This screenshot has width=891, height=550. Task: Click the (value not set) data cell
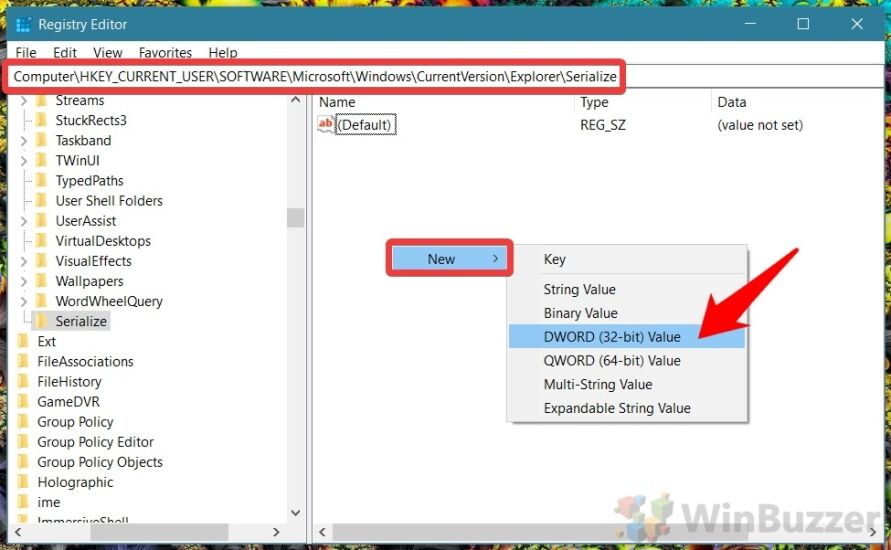pyautogui.click(x=760, y=125)
